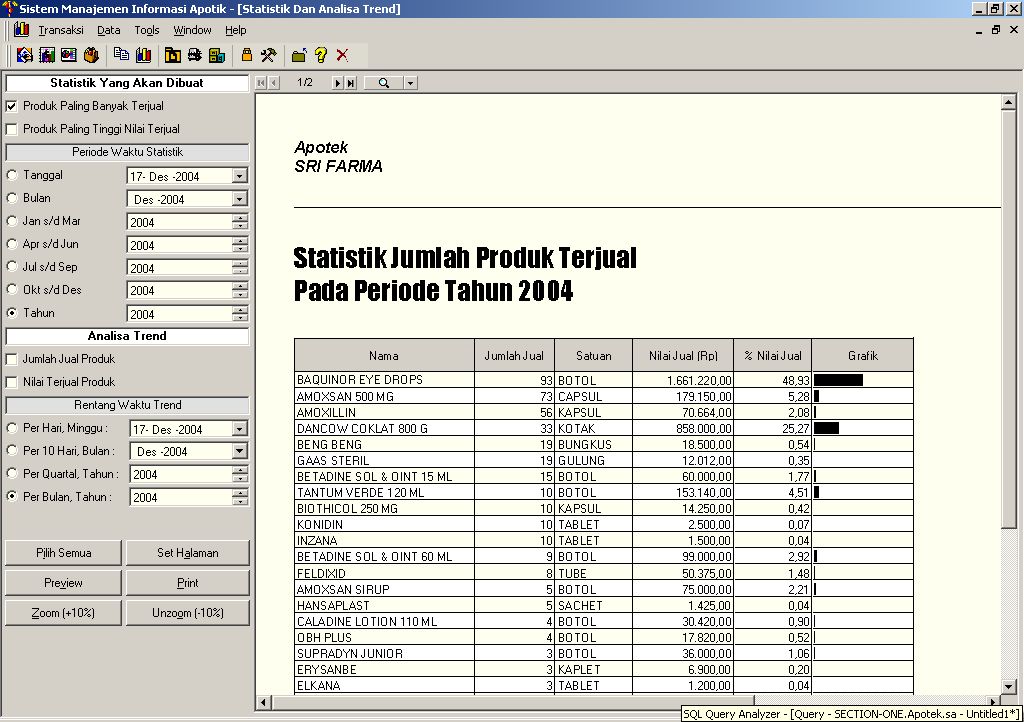Check the Jumlah Jual Produk option
This screenshot has height=722, width=1024.
tap(12, 359)
